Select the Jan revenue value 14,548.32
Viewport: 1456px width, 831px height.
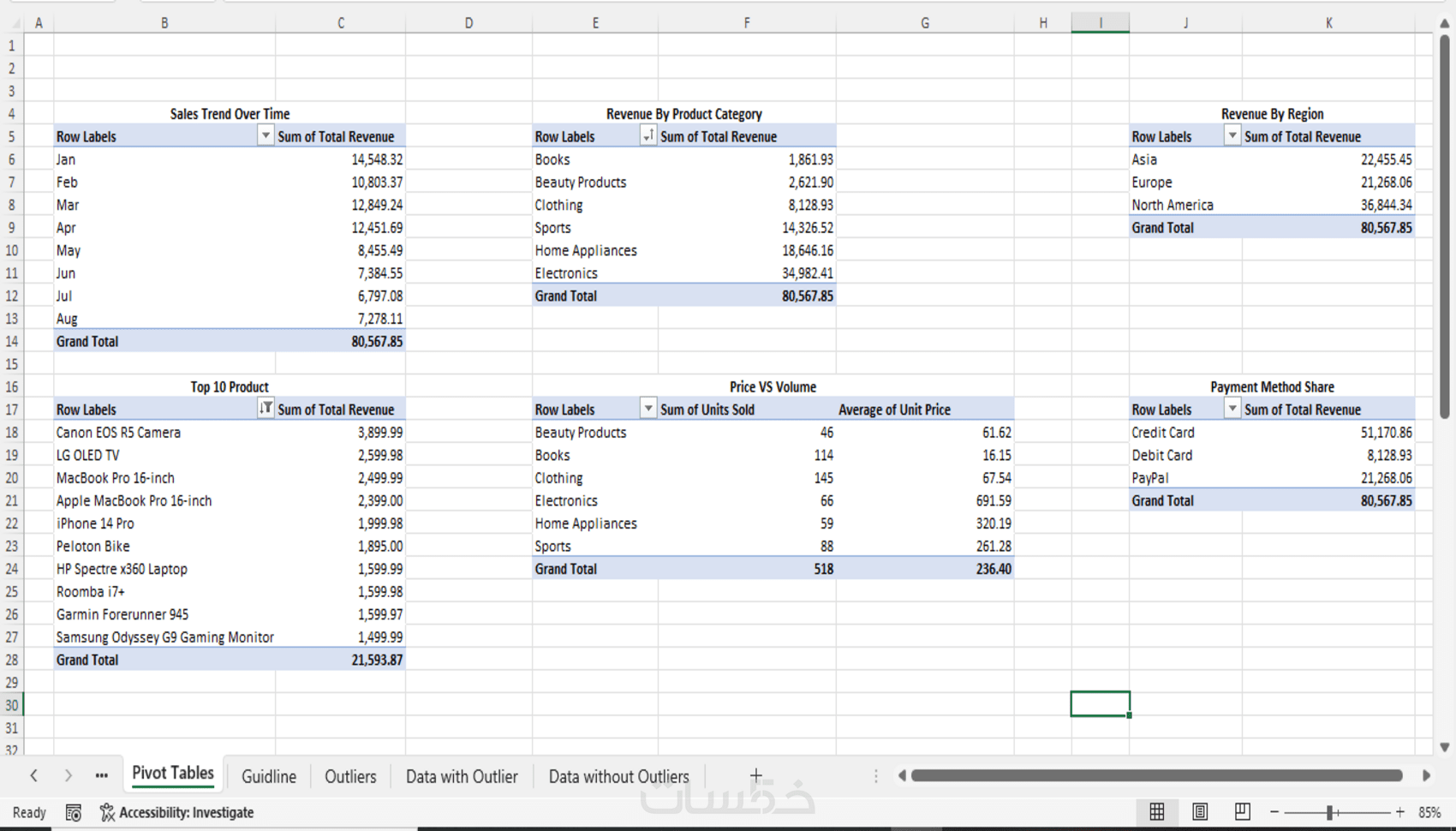click(x=341, y=159)
